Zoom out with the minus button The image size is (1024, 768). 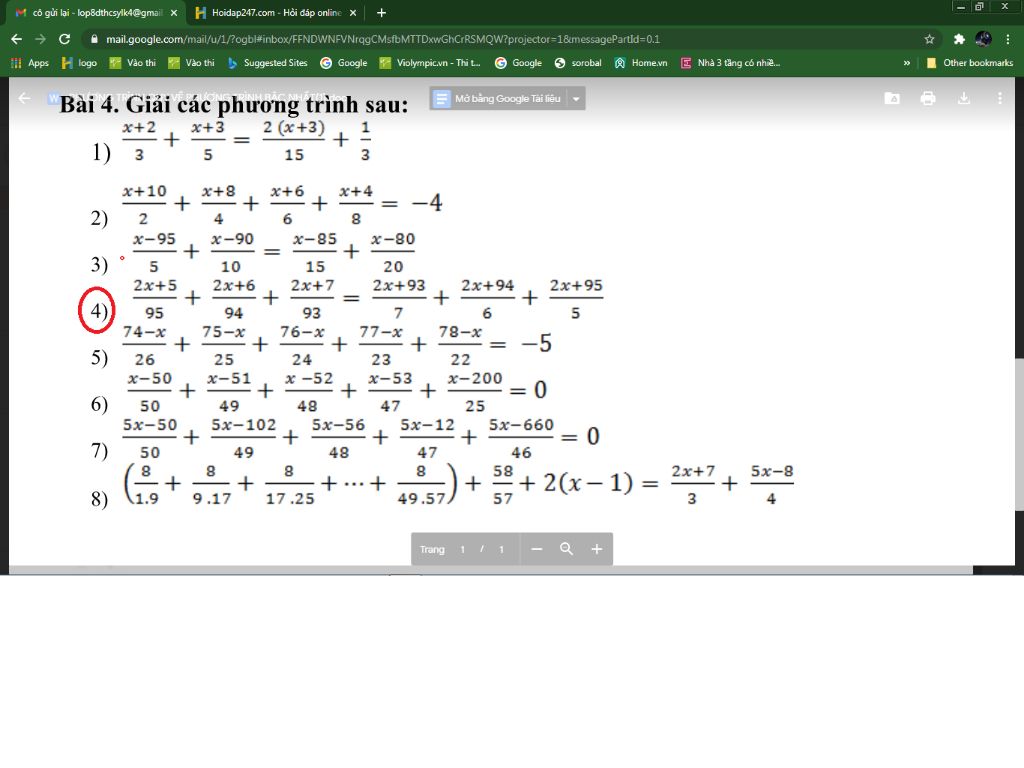click(536, 549)
